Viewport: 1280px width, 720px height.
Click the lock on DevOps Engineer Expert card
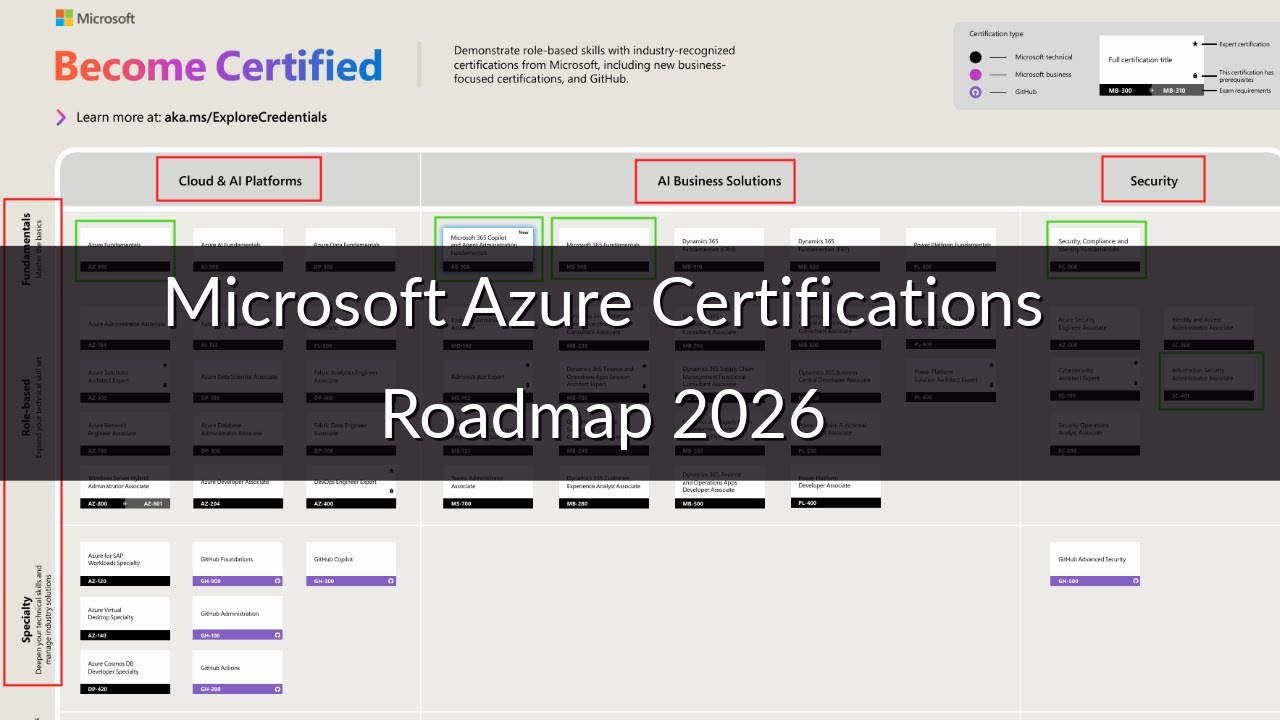[391, 490]
